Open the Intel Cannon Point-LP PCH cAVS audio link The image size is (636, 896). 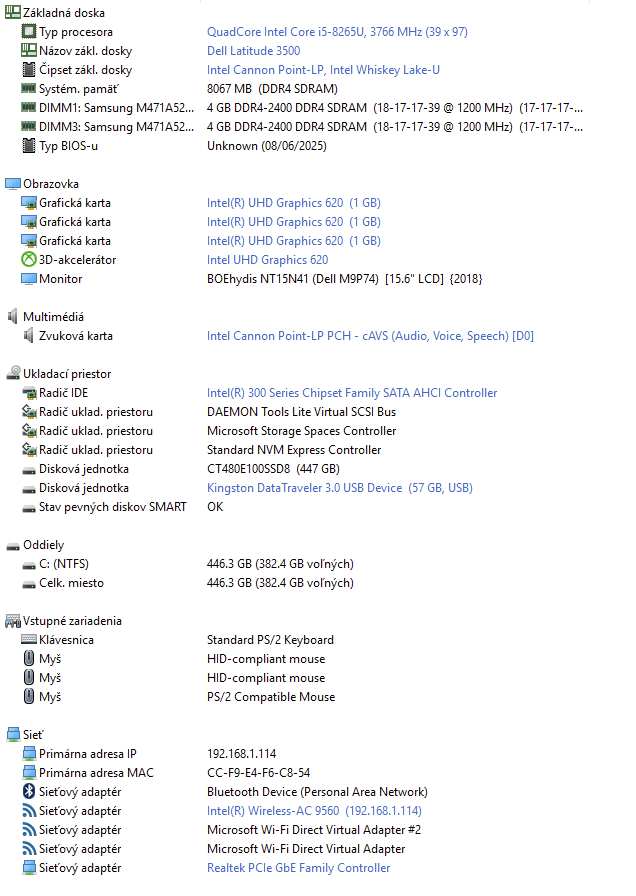[370, 335]
